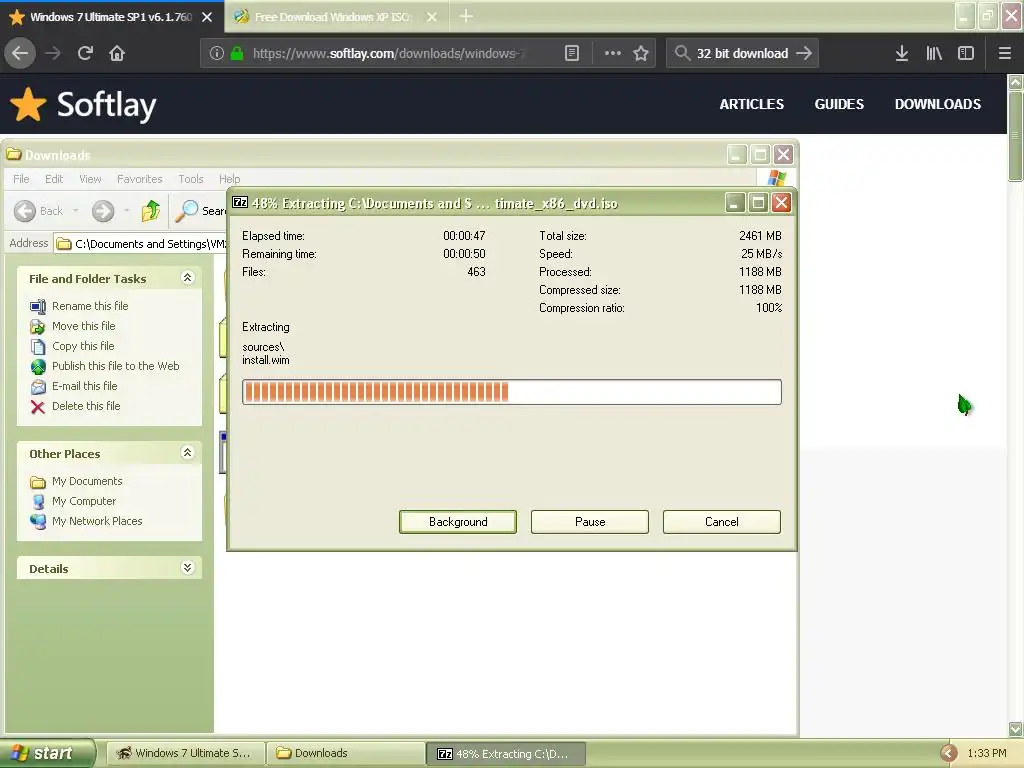Viewport: 1024px width, 768px height.
Task: Switch to Downloads taskbar button
Action: point(346,753)
